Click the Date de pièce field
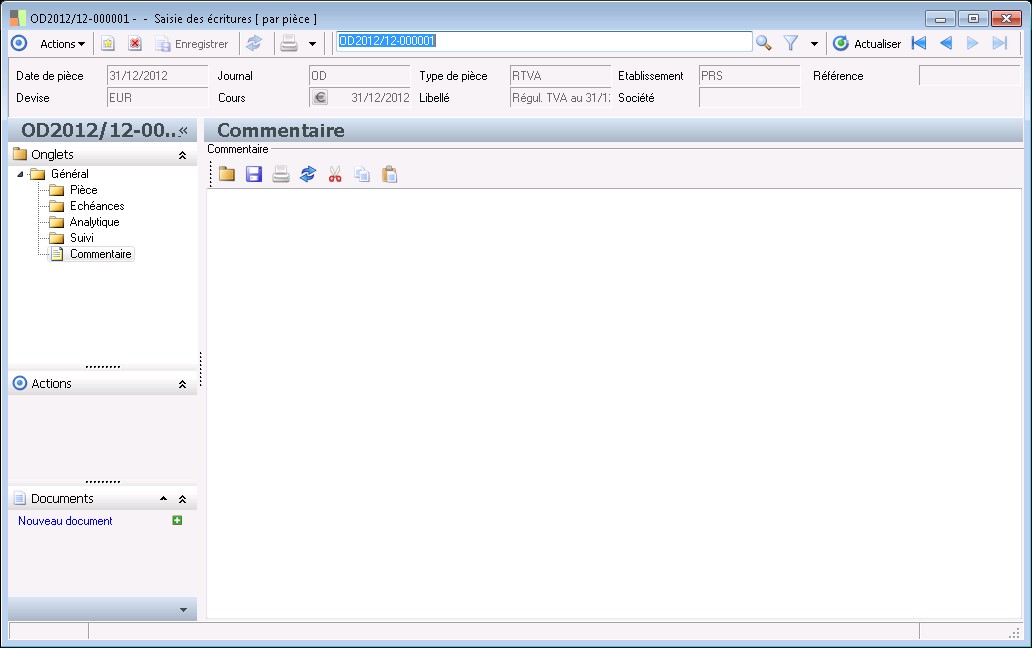Screen dimensions: 1032x648 coord(157,76)
